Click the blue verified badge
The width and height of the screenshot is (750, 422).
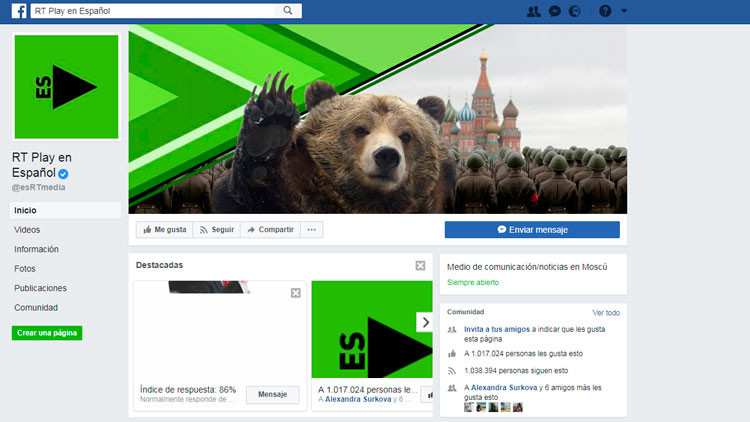click(63, 174)
